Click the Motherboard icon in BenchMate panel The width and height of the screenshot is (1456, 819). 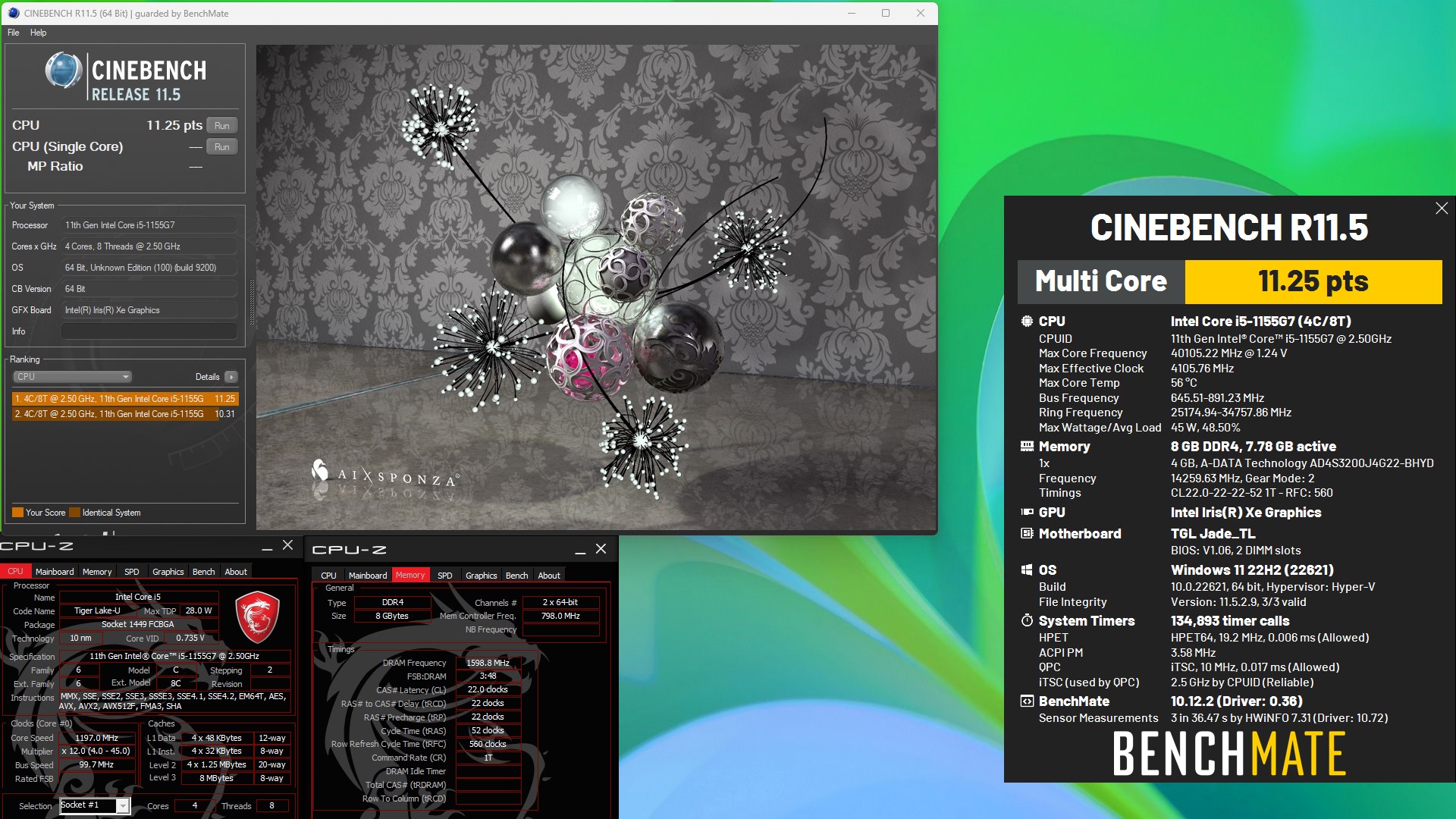point(1027,533)
